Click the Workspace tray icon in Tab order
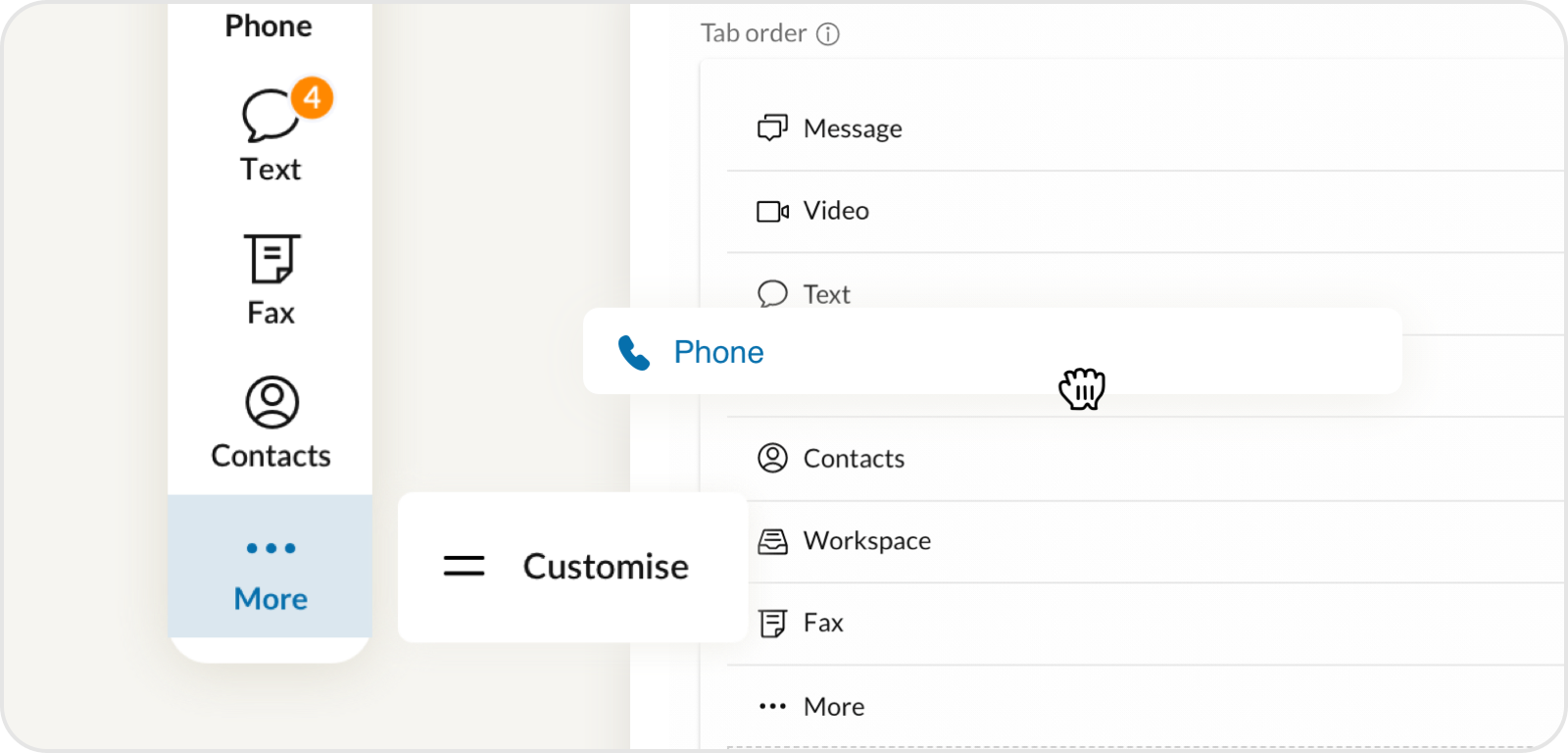 (773, 539)
